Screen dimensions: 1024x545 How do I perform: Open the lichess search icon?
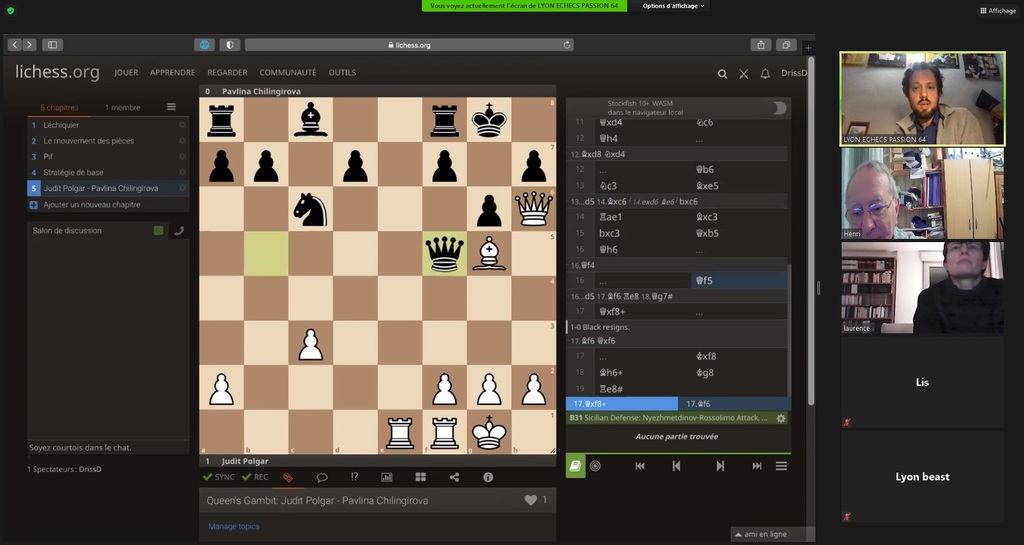coord(722,73)
